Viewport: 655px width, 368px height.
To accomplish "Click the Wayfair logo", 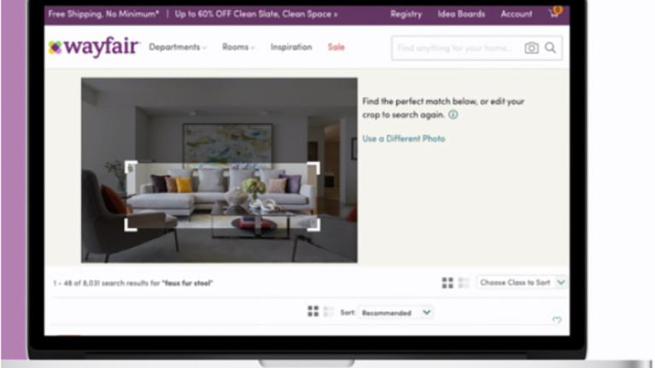I will pos(93,47).
